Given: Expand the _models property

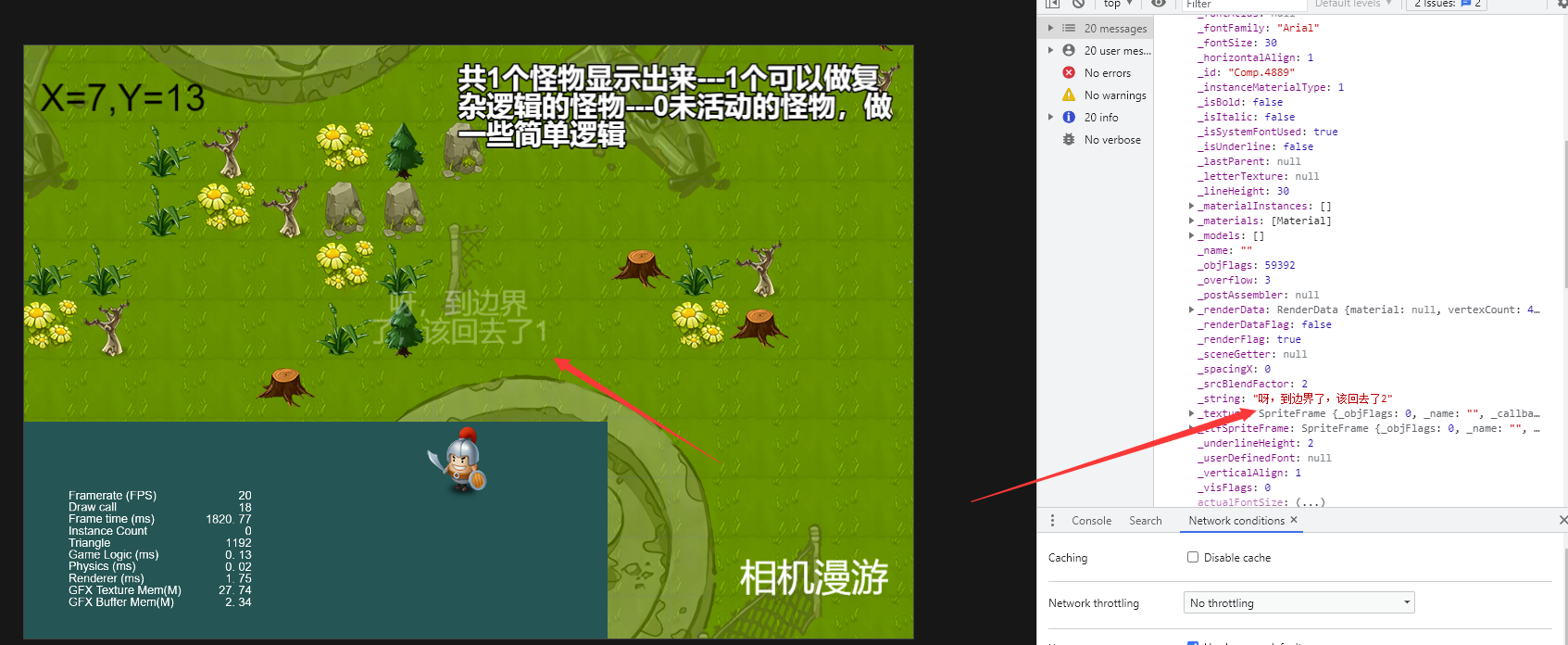Looking at the screenshot, I should (1191, 236).
